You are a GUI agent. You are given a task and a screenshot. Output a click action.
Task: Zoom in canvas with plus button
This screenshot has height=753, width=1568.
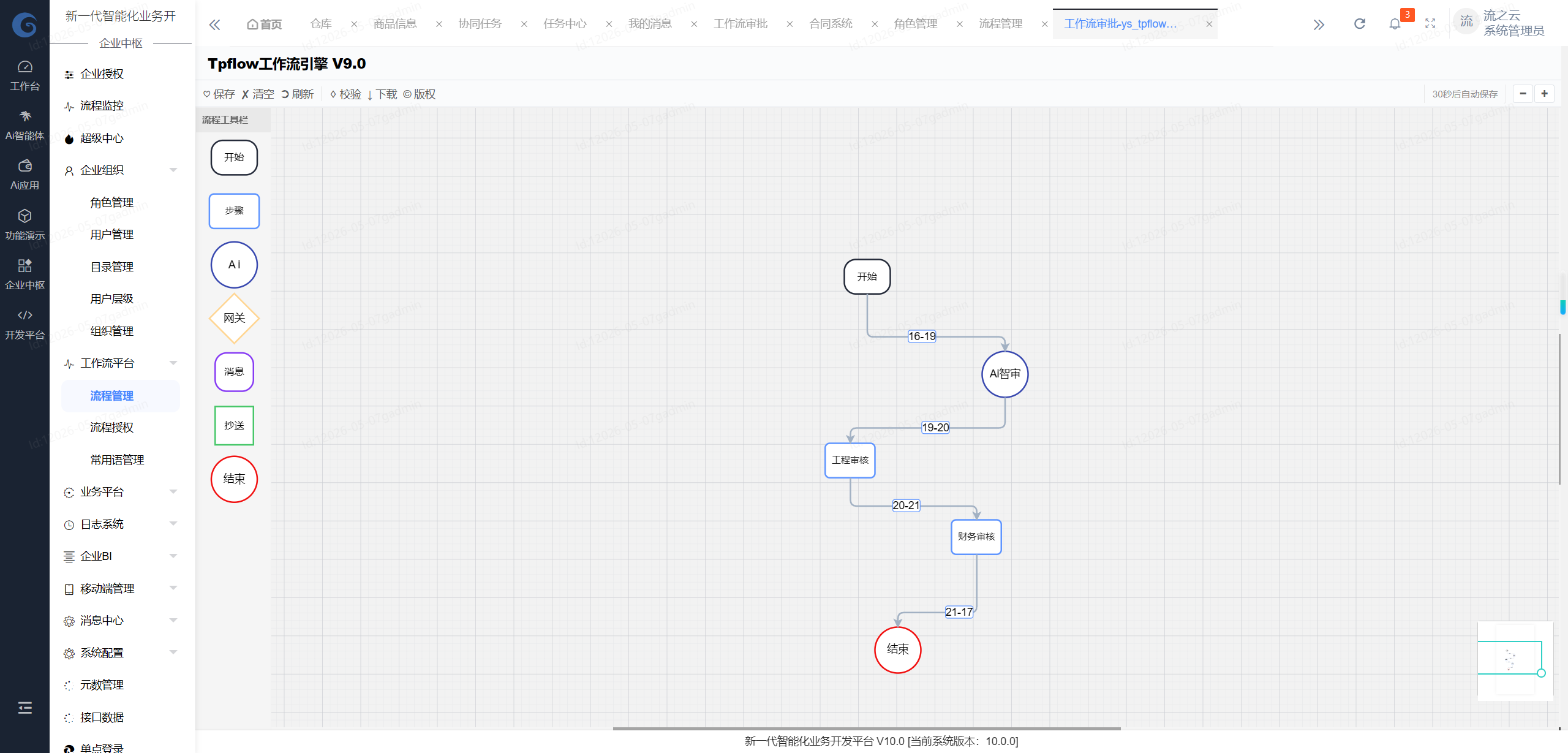click(1544, 94)
